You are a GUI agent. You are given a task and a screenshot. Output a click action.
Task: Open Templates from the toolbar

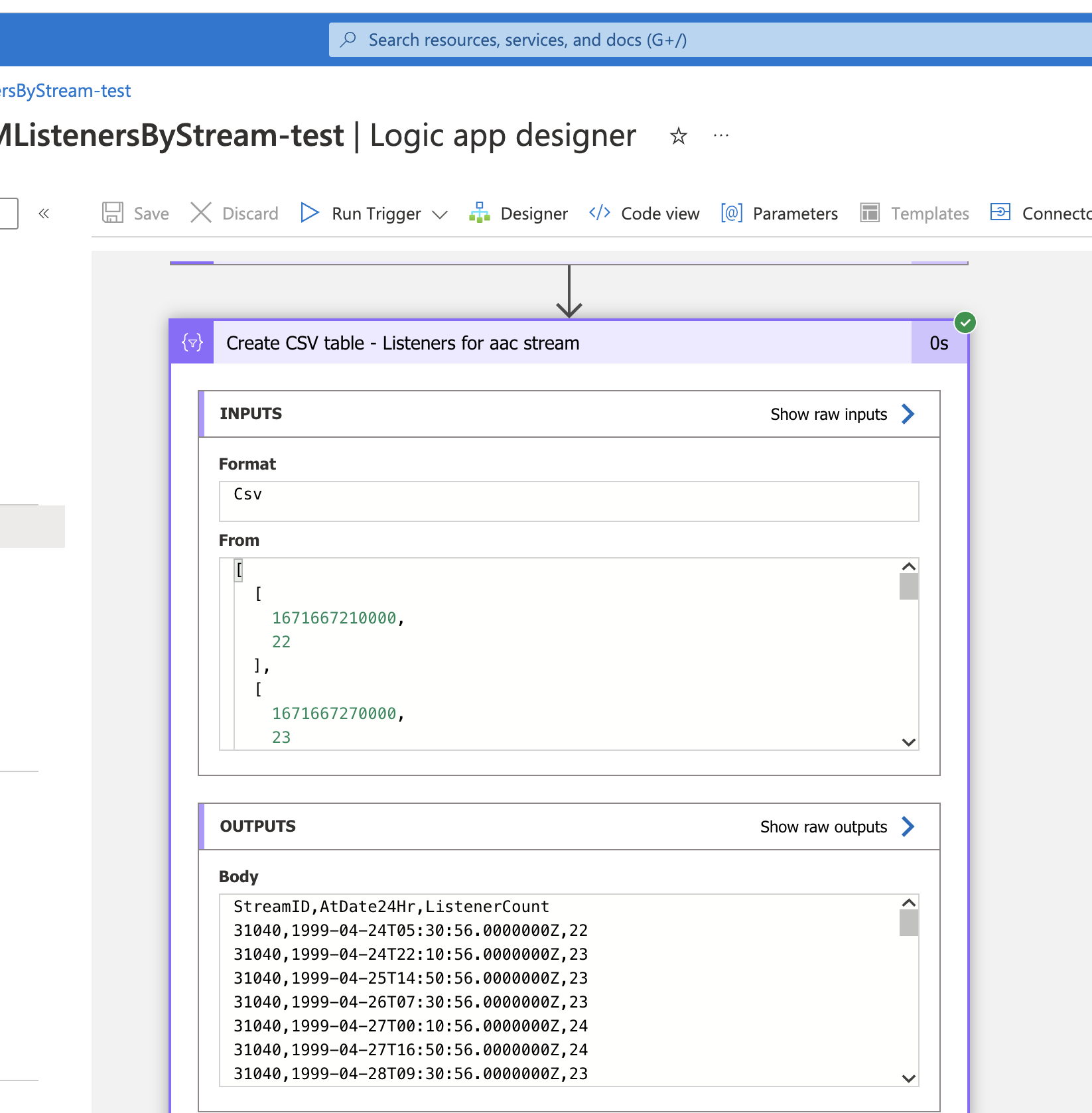pos(929,214)
